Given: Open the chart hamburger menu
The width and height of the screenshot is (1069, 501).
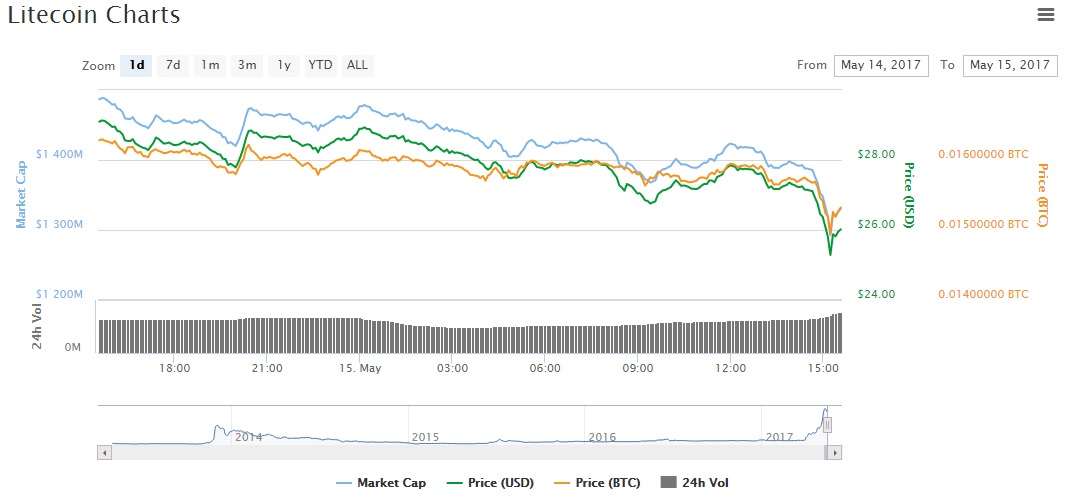Looking at the screenshot, I should pyautogui.click(x=1045, y=15).
